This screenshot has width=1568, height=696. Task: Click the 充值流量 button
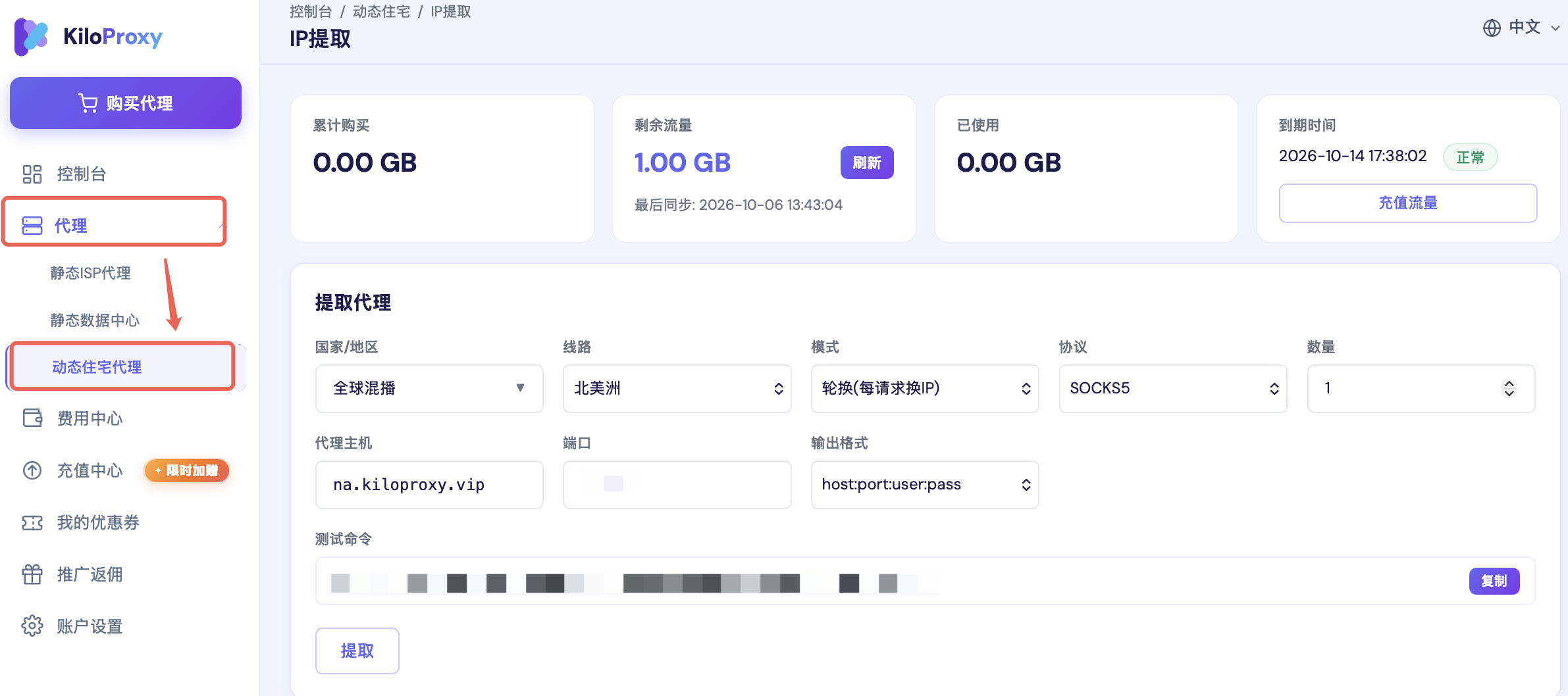point(1407,203)
